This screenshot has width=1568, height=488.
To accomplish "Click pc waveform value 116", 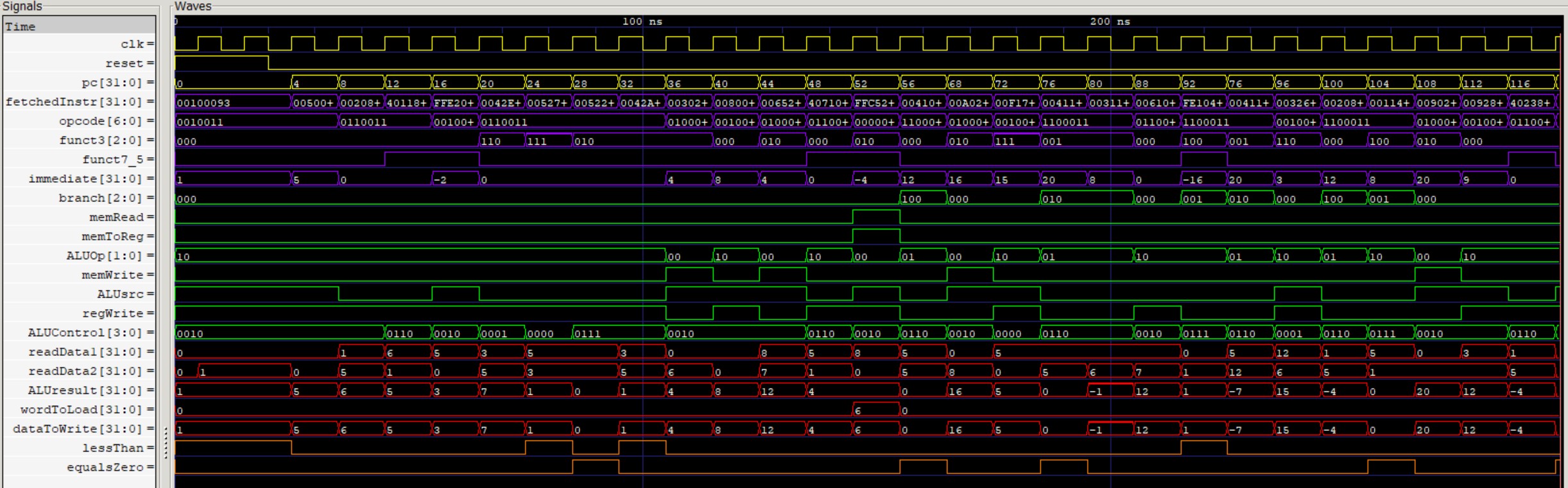I will (x=1520, y=83).
